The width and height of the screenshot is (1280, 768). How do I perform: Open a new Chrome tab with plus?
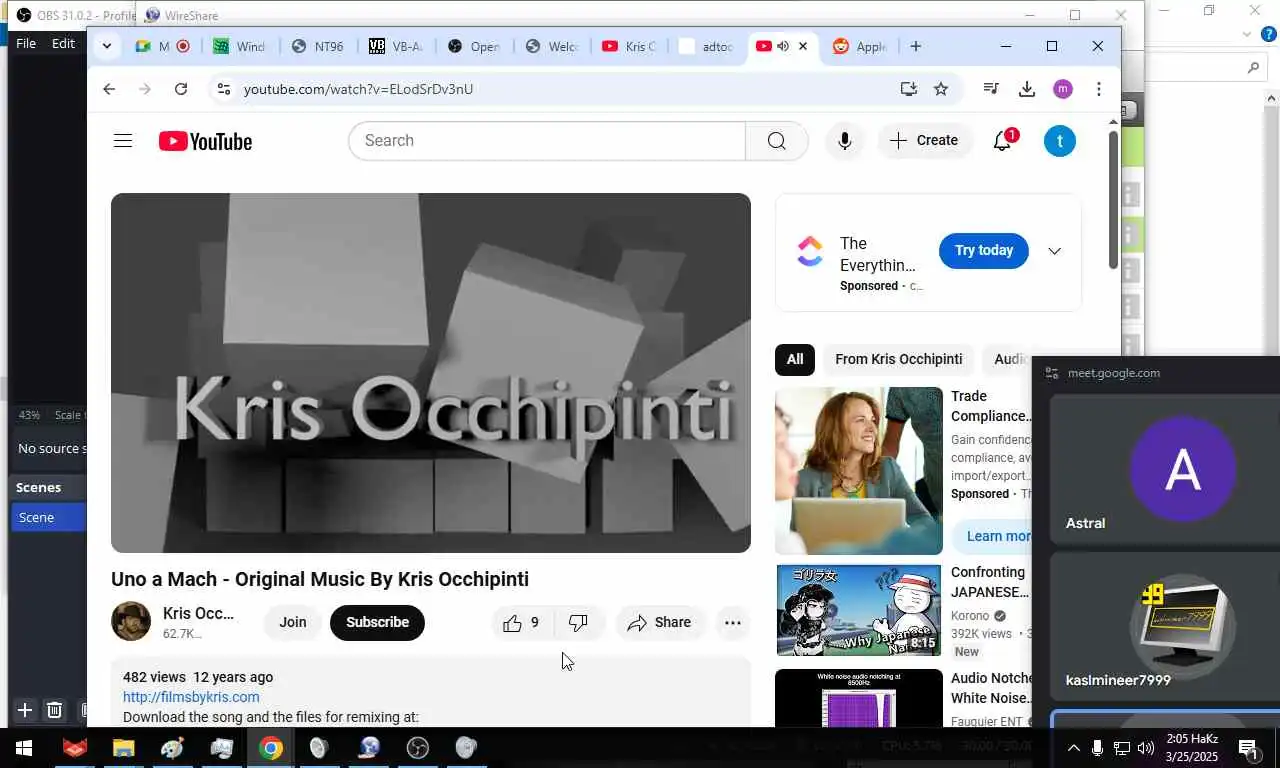coord(916,46)
